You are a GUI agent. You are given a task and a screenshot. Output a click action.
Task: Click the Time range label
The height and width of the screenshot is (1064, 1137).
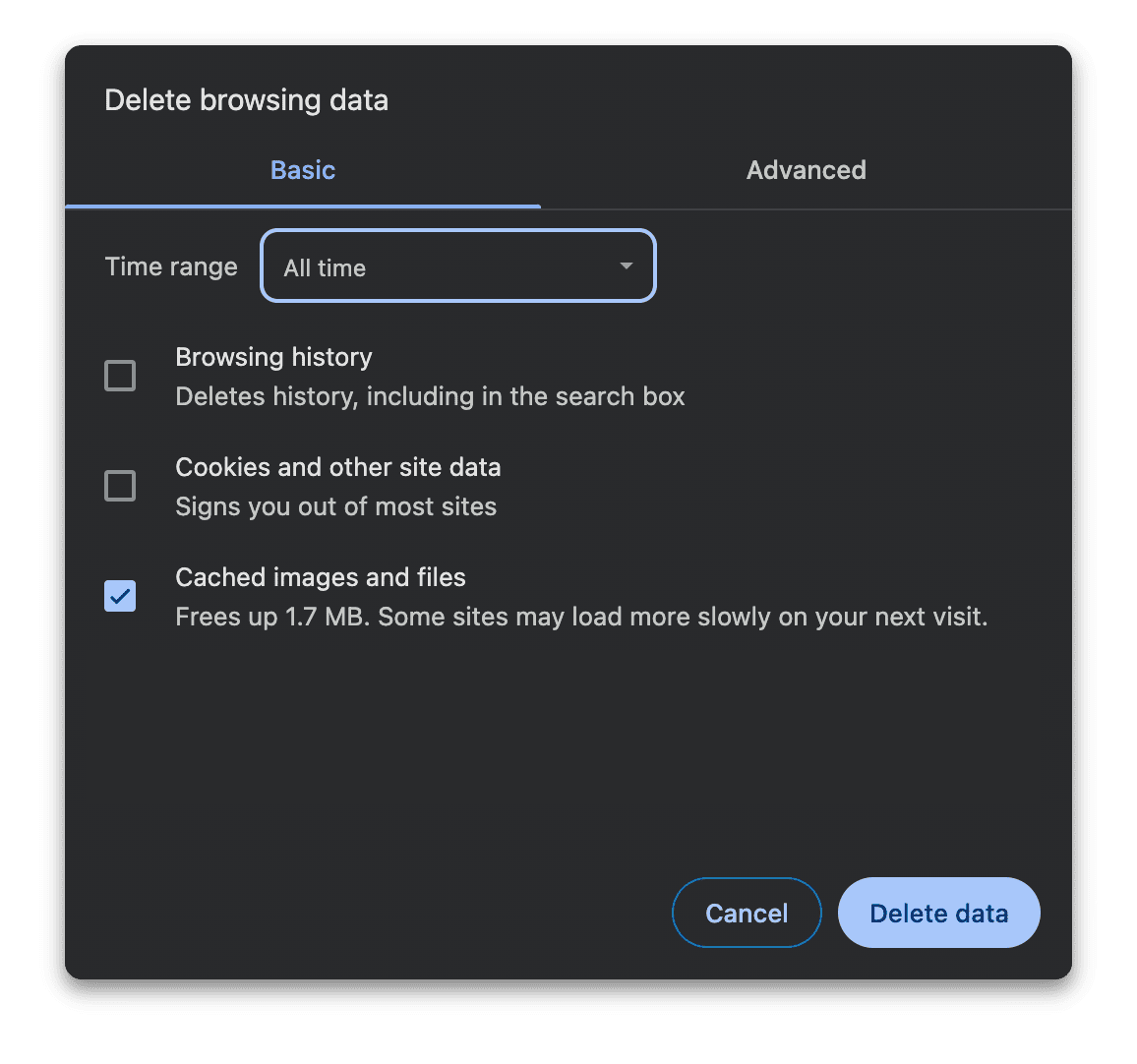click(x=170, y=266)
